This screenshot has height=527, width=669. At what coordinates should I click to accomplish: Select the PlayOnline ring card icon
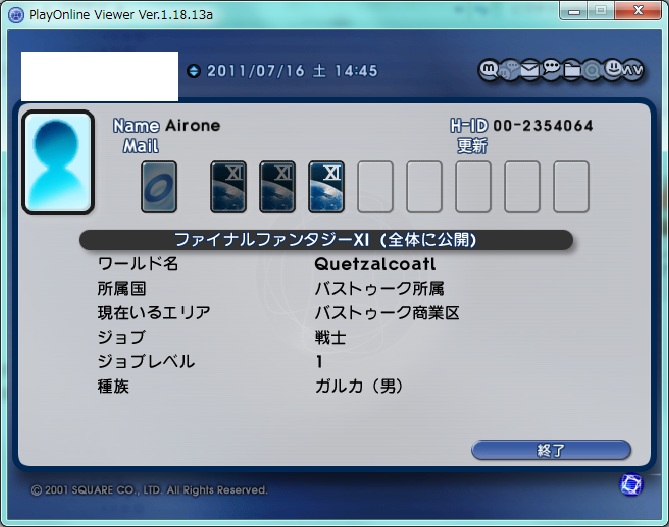(159, 186)
